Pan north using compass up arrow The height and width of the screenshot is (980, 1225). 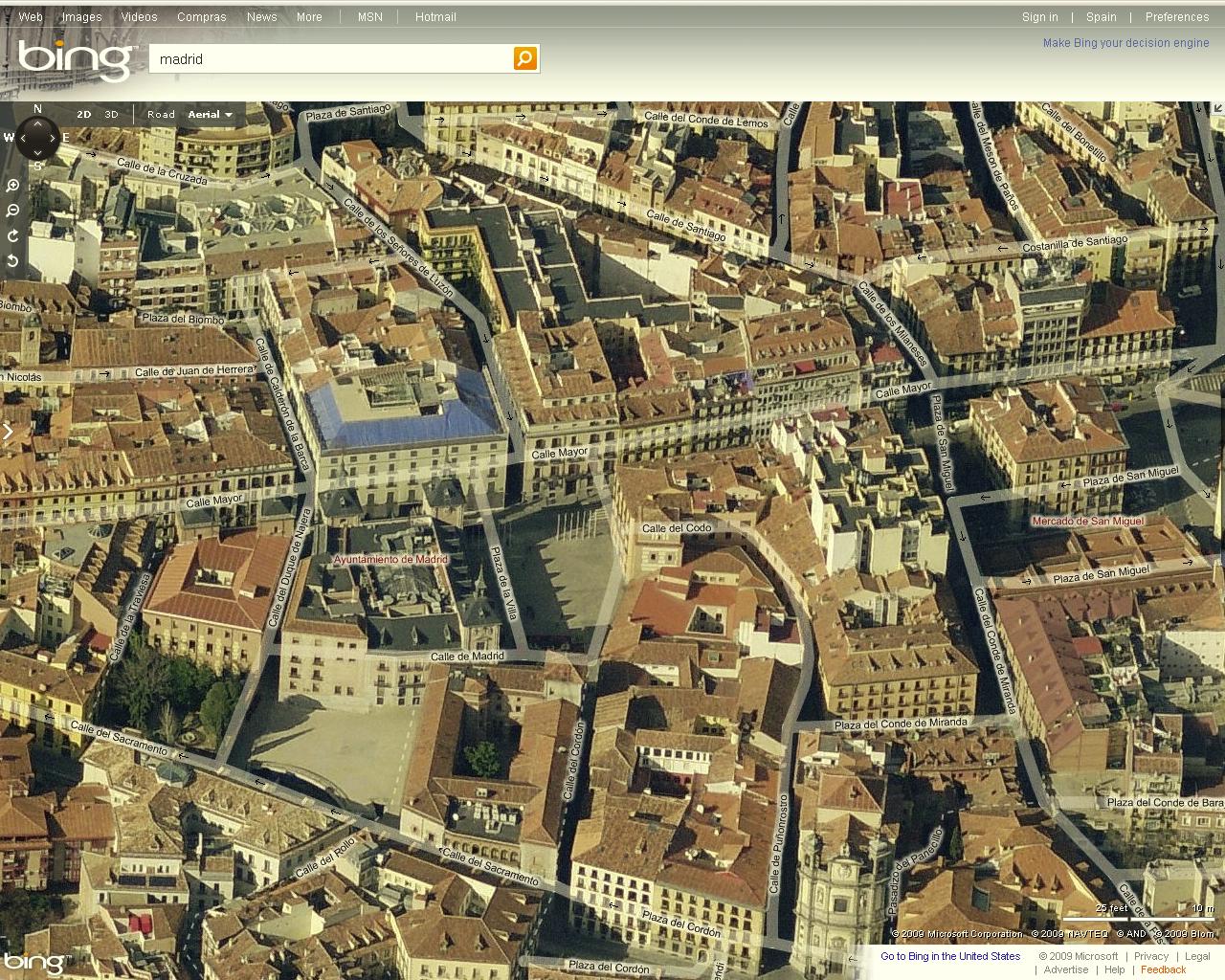click(x=37, y=123)
